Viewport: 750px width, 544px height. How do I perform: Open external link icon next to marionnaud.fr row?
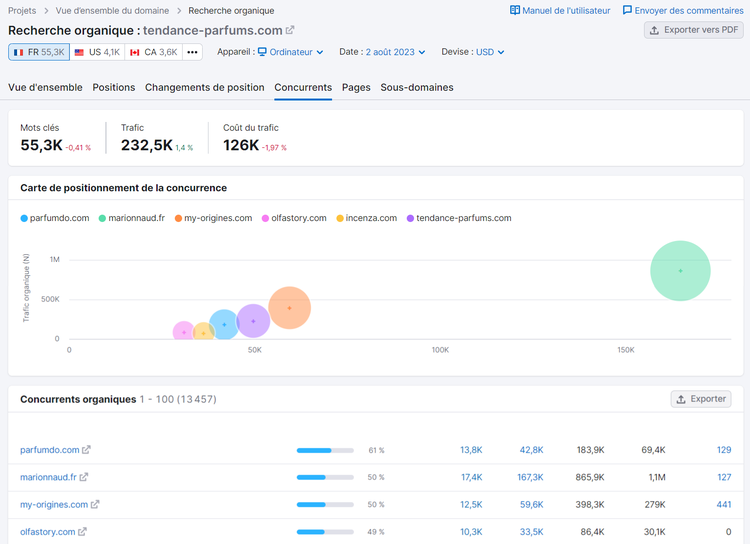[84, 477]
